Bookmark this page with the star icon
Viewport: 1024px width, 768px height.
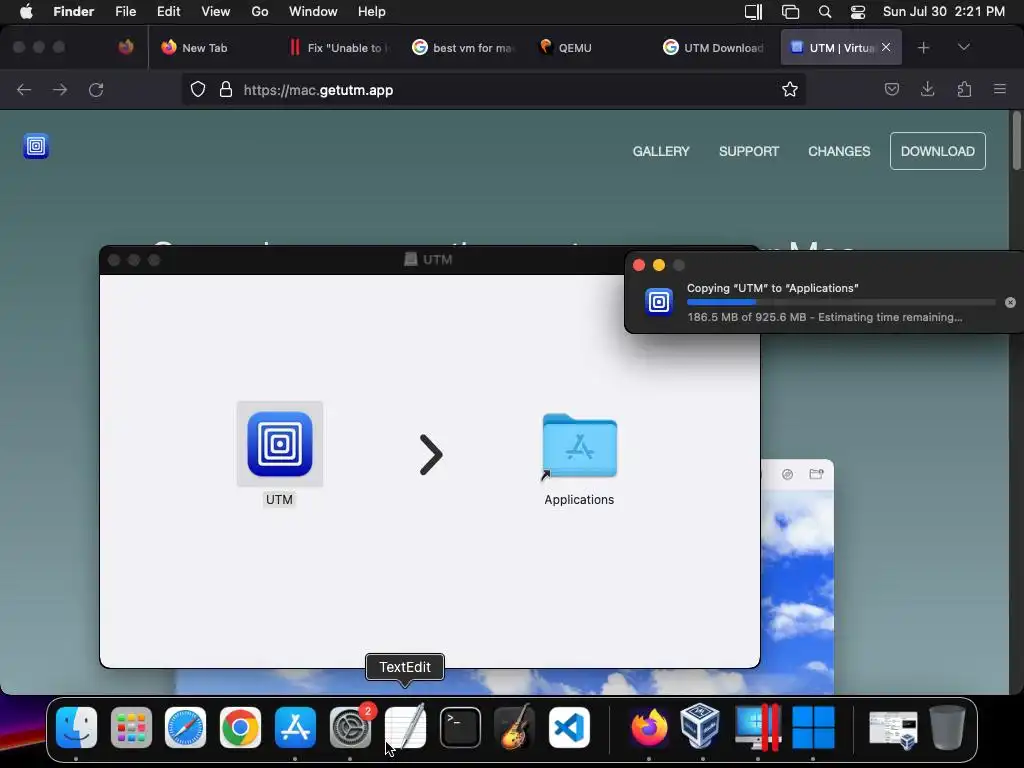coord(790,89)
